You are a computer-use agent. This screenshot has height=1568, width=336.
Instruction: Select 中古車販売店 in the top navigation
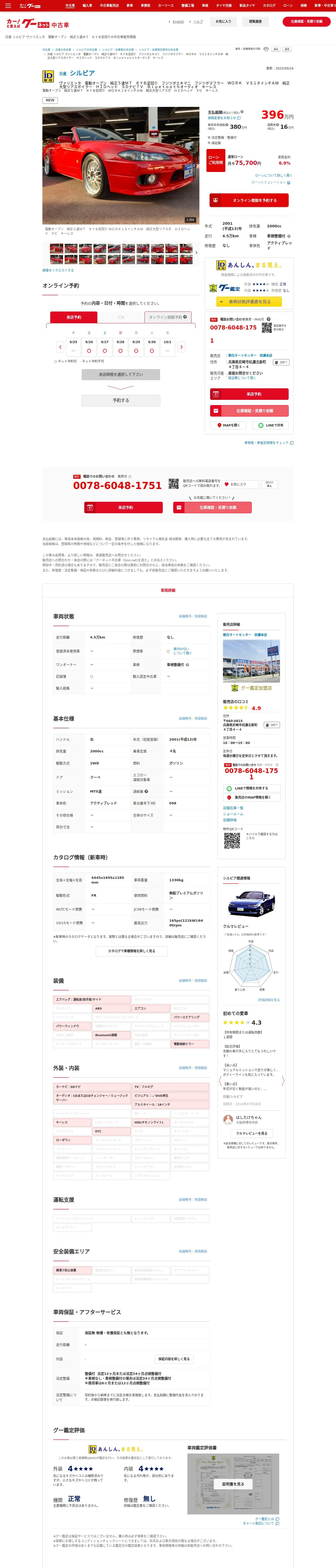(x=110, y=5)
